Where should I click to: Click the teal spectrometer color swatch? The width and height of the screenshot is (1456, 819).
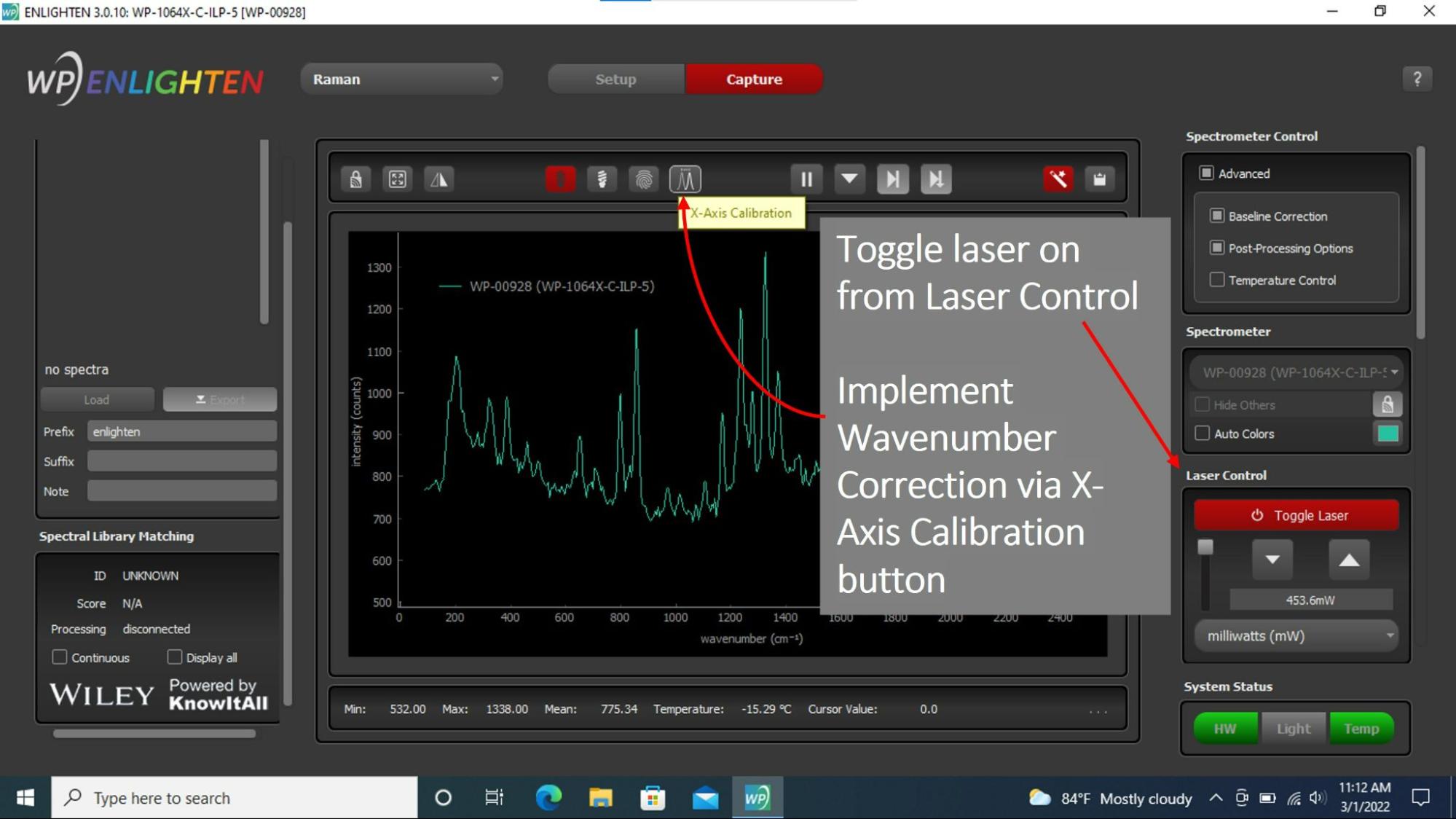coord(1388,434)
